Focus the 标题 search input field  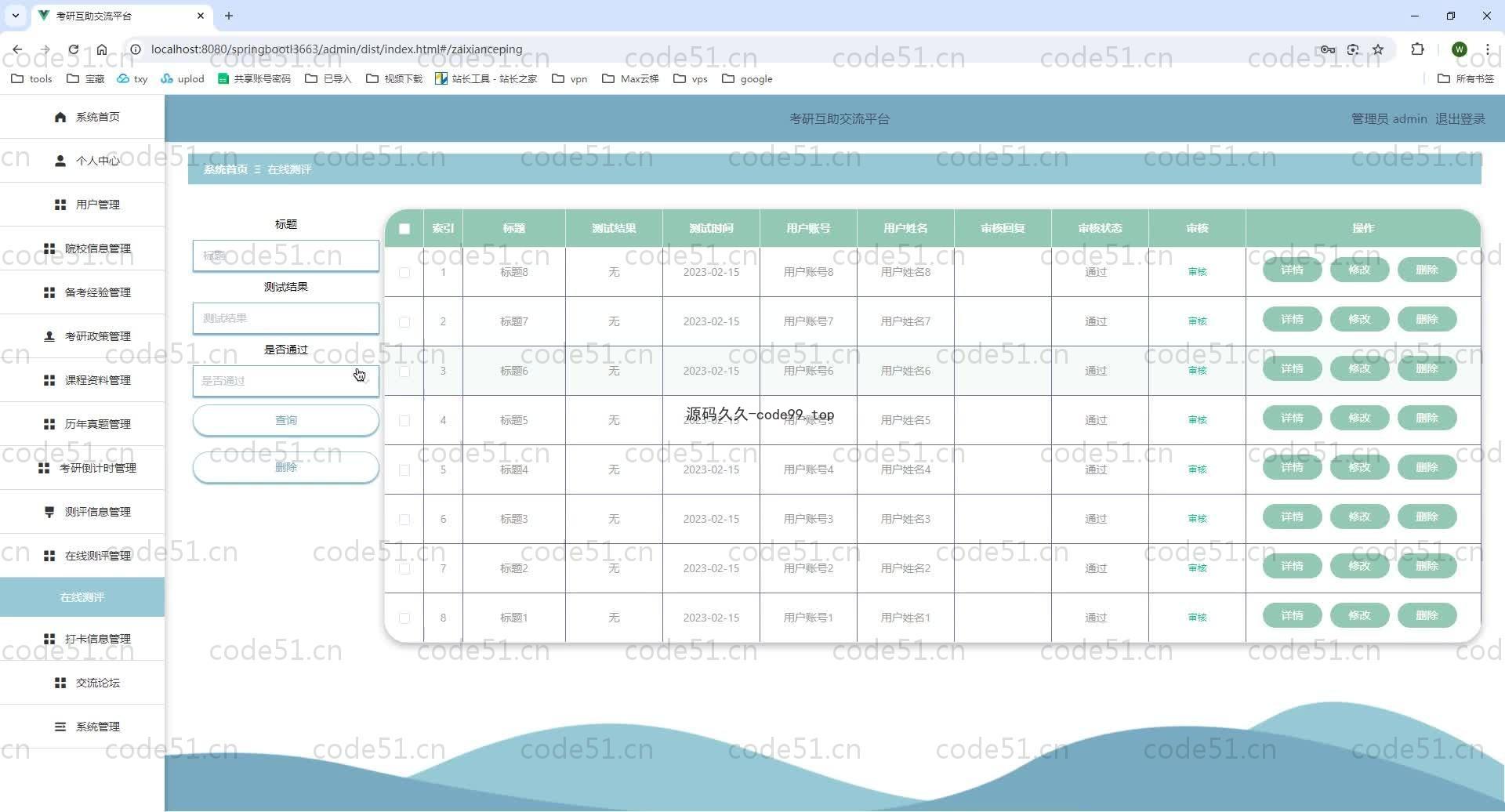(286, 256)
